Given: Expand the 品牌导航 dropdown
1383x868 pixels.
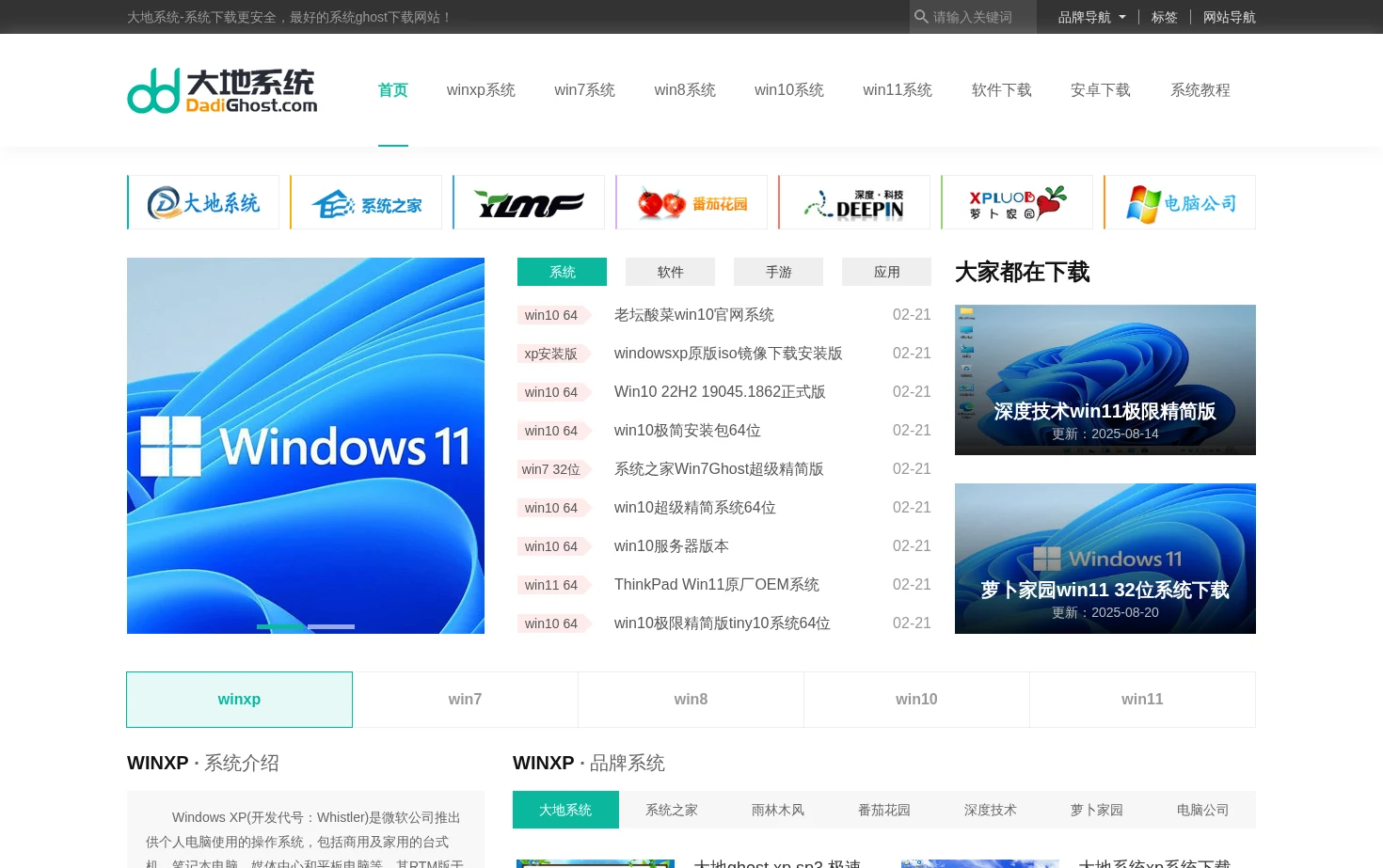Looking at the screenshot, I should tap(1091, 17).
